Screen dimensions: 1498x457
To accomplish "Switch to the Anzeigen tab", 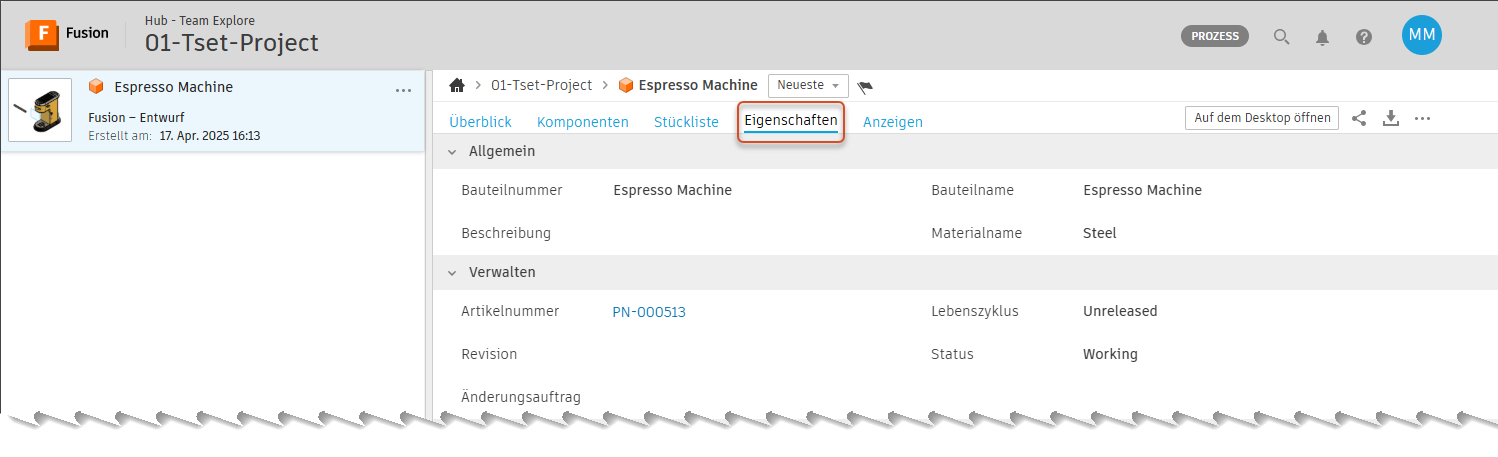I will tap(893, 122).
